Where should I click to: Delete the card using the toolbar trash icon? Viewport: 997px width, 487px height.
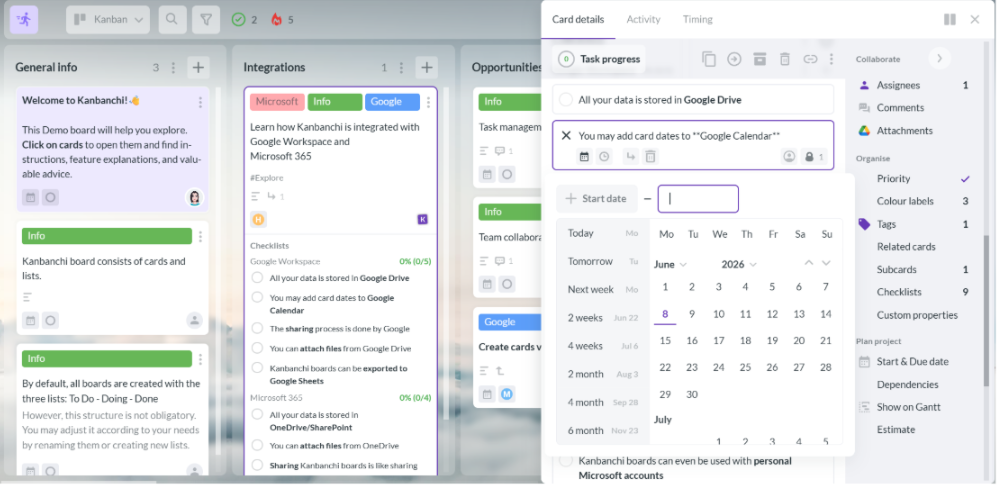point(785,59)
